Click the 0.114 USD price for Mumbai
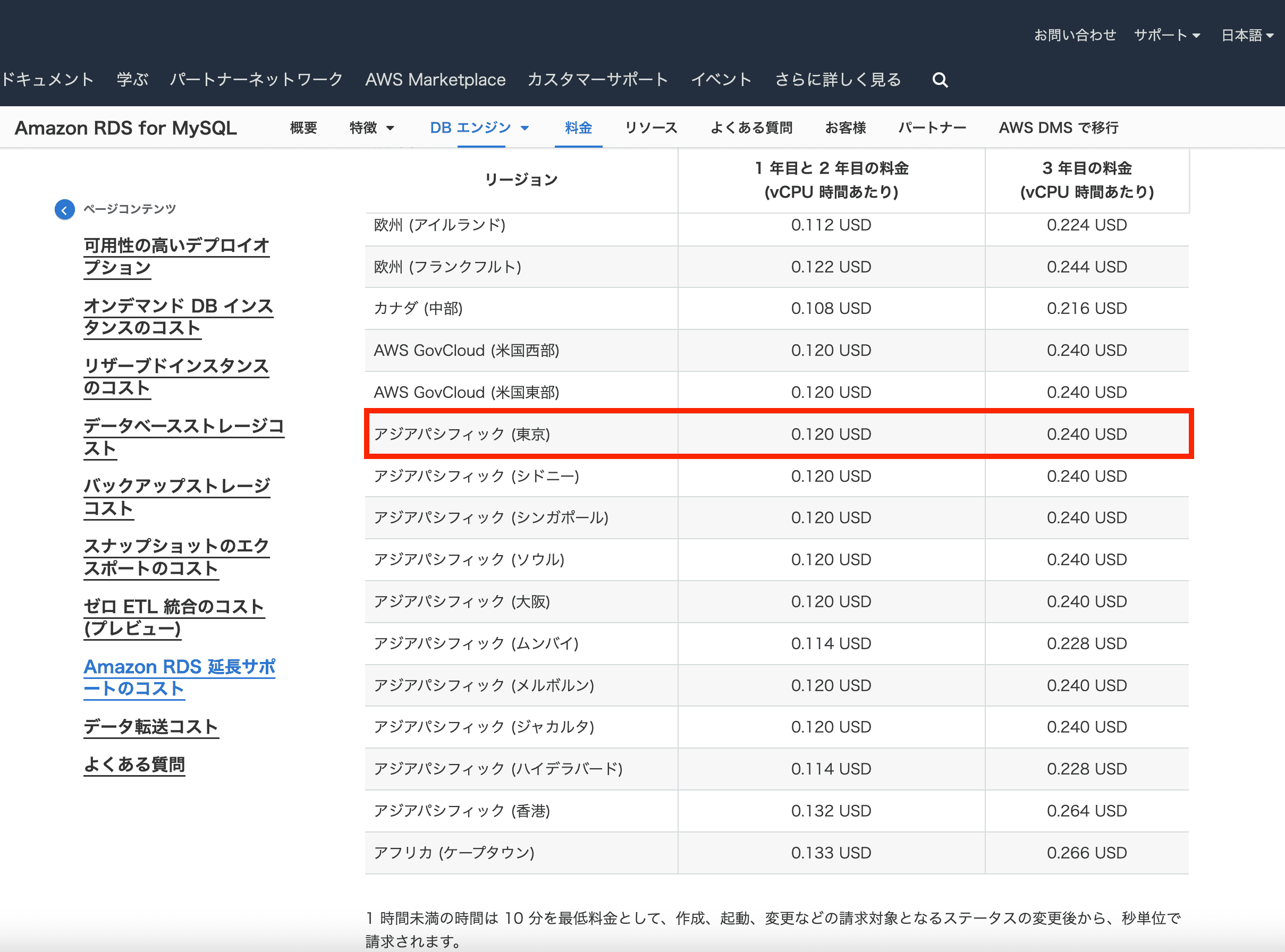This screenshot has width=1285, height=952. pos(831,643)
